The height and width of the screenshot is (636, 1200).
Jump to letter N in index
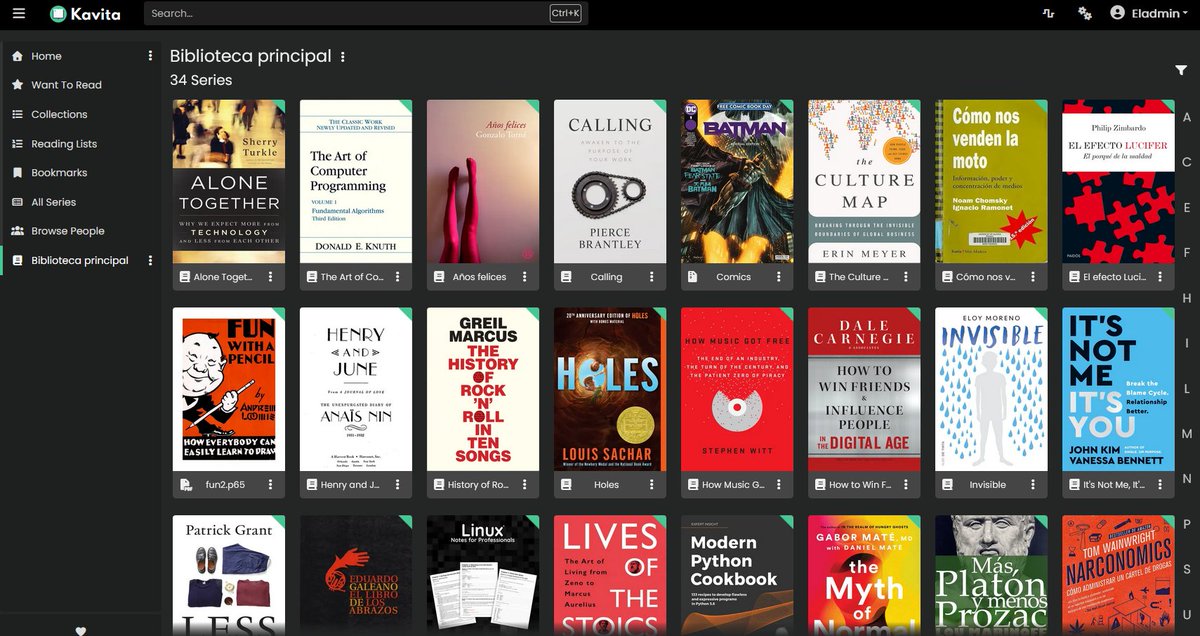[1187, 479]
